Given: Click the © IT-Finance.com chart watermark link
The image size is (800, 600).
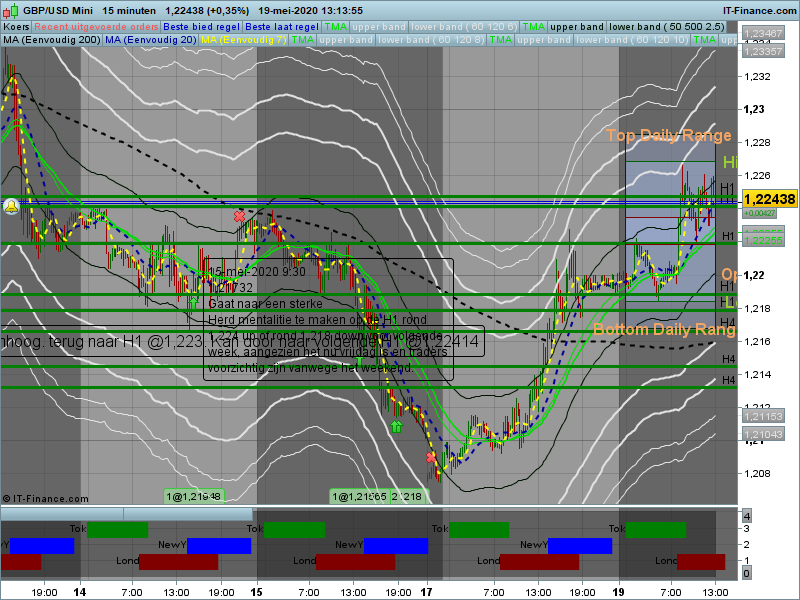Looking at the screenshot, I should 45,498.
